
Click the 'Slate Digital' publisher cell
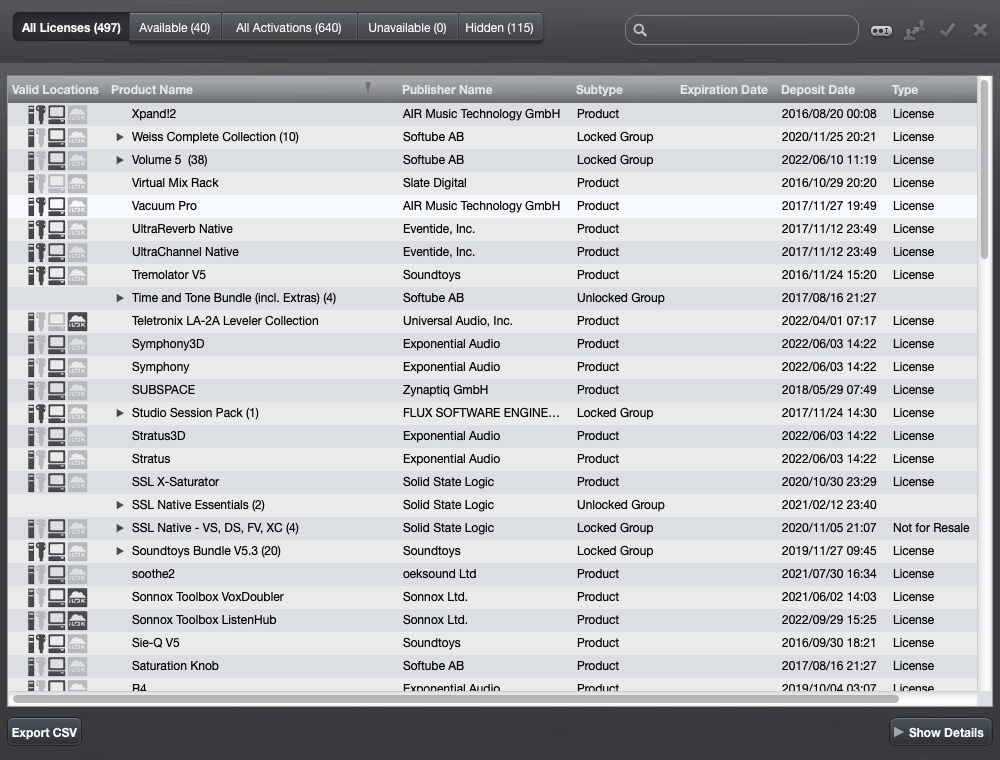(434, 184)
